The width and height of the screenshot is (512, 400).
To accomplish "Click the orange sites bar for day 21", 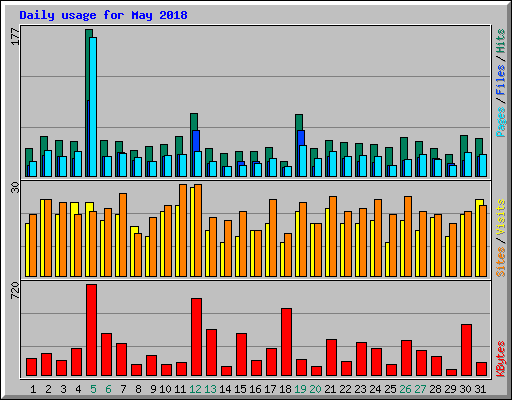I will point(333,236).
